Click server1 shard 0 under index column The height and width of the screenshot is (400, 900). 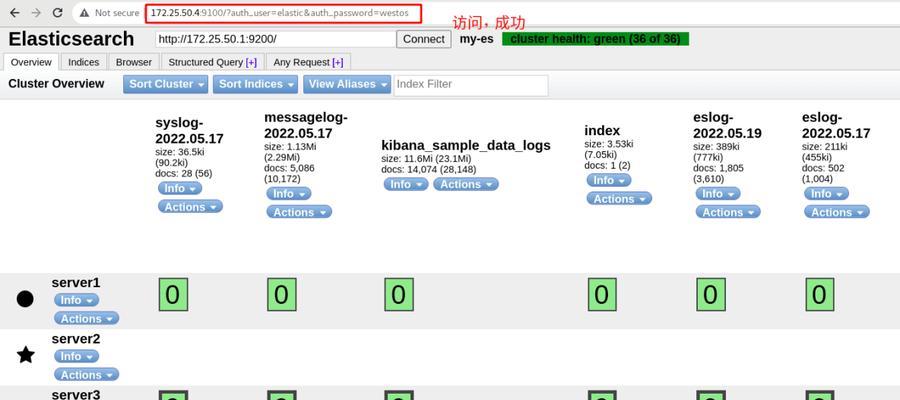602,295
